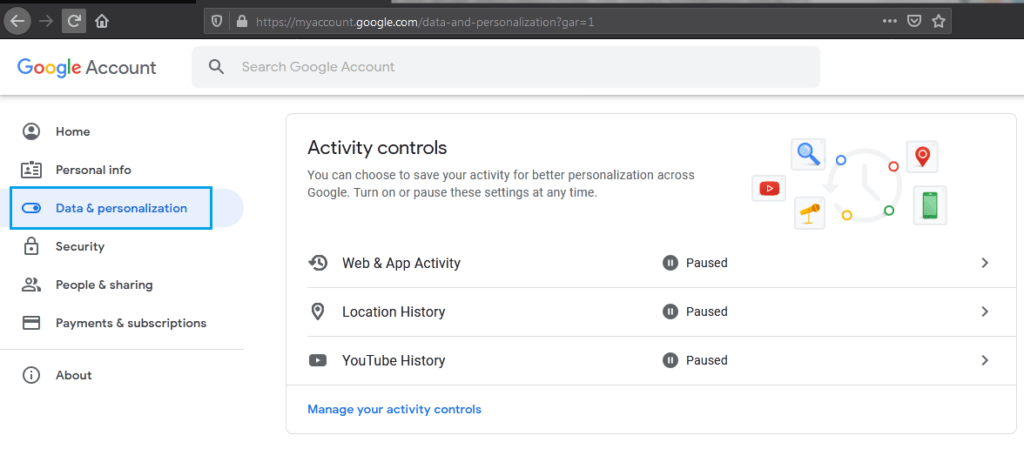Viewport: 1024px width, 449px height.
Task: Open the page actions ellipsis menu
Action: 890,20
